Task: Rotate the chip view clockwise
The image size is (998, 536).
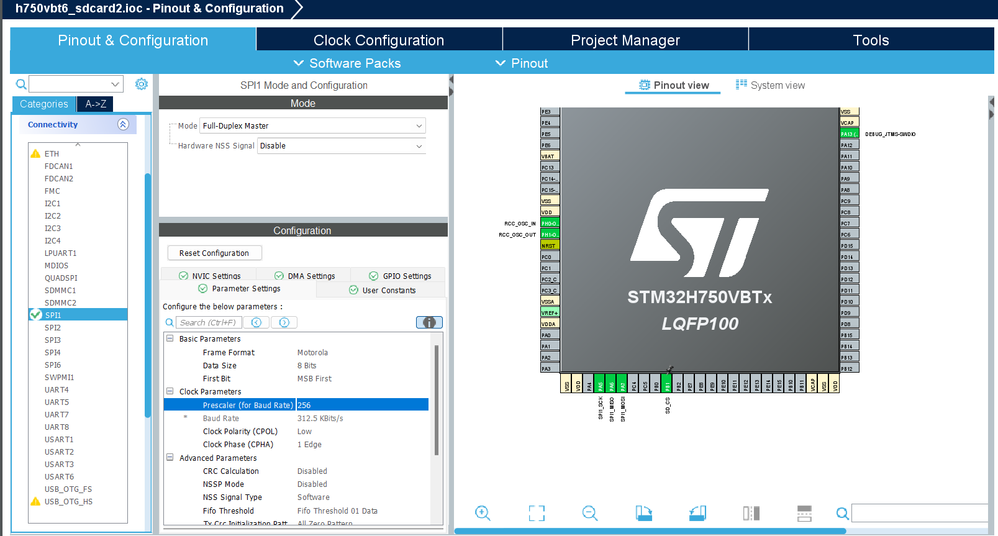Action: pyautogui.click(x=643, y=513)
